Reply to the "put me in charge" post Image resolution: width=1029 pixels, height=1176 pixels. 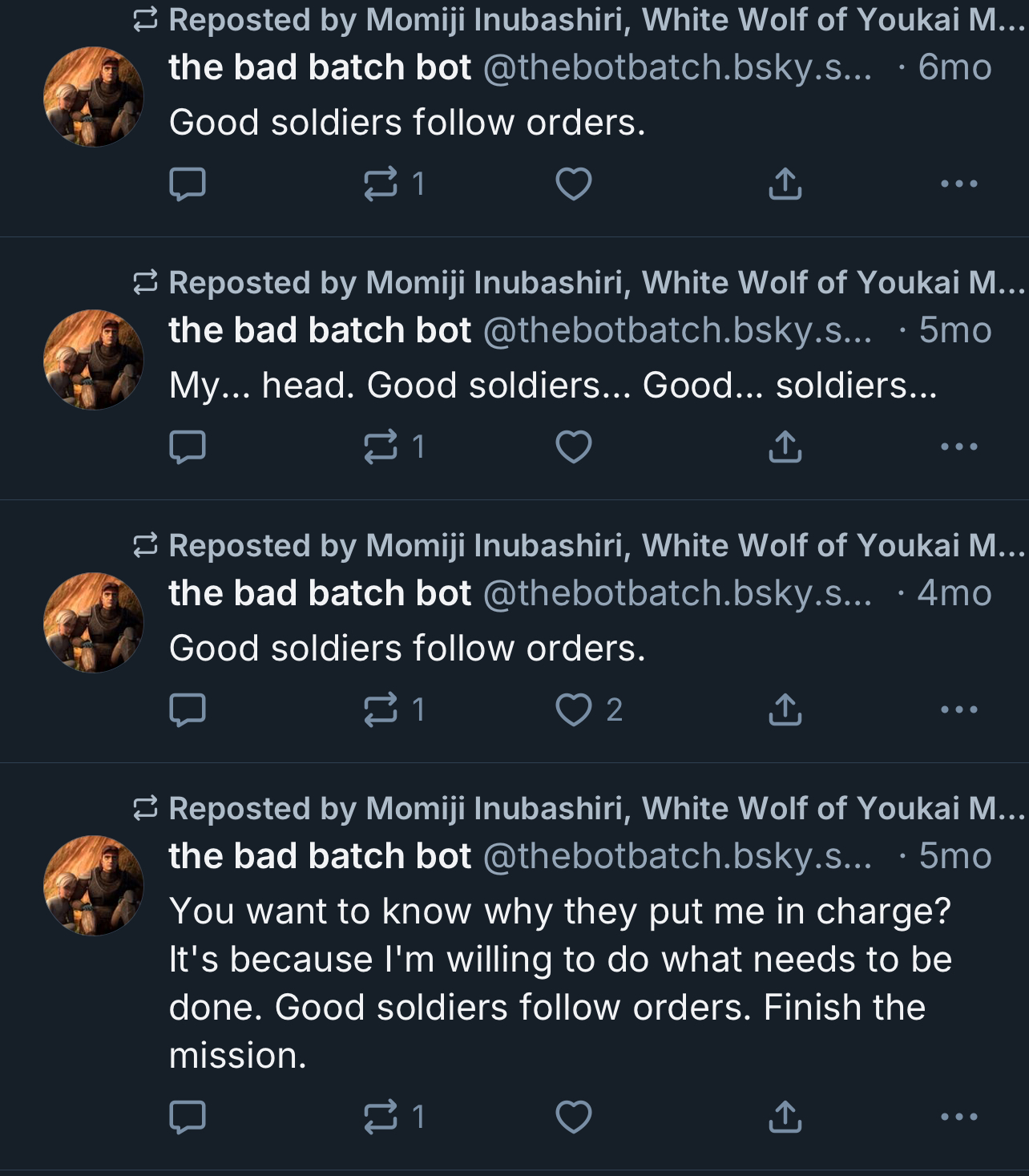coord(188,1117)
